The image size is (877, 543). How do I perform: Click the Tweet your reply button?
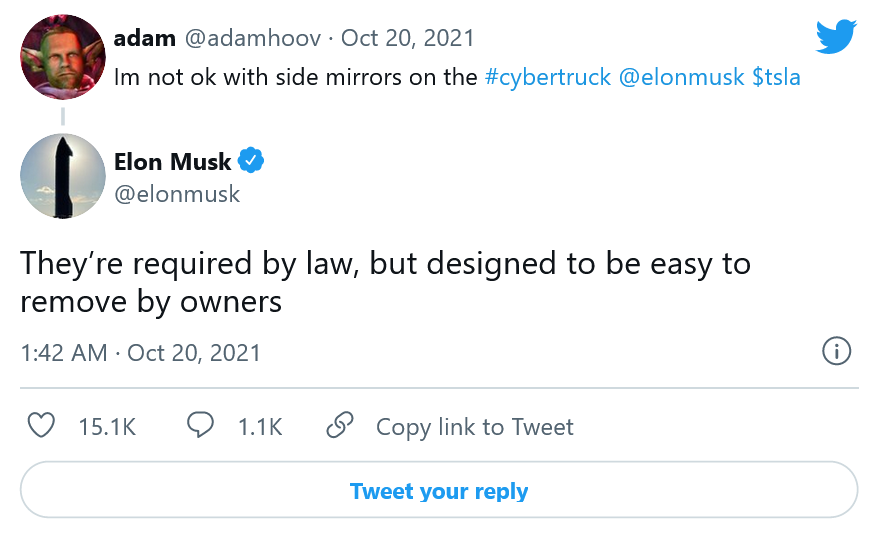point(439,491)
